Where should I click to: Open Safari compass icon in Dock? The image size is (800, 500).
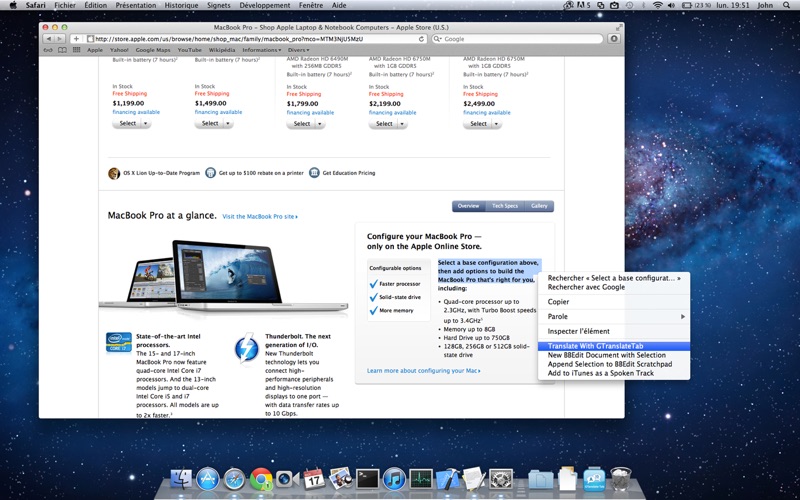[234, 479]
